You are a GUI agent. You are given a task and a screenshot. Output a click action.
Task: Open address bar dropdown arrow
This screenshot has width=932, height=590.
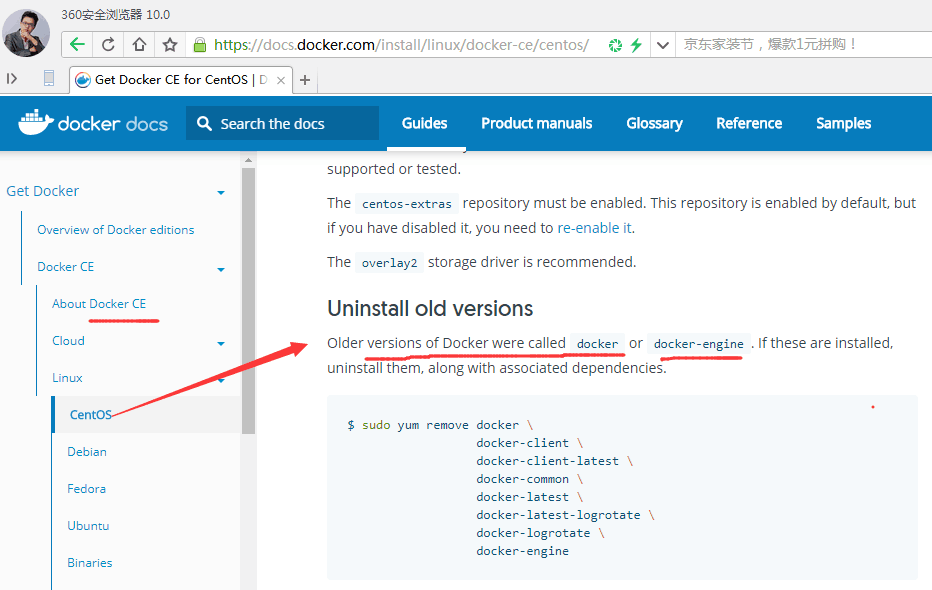tap(663, 45)
